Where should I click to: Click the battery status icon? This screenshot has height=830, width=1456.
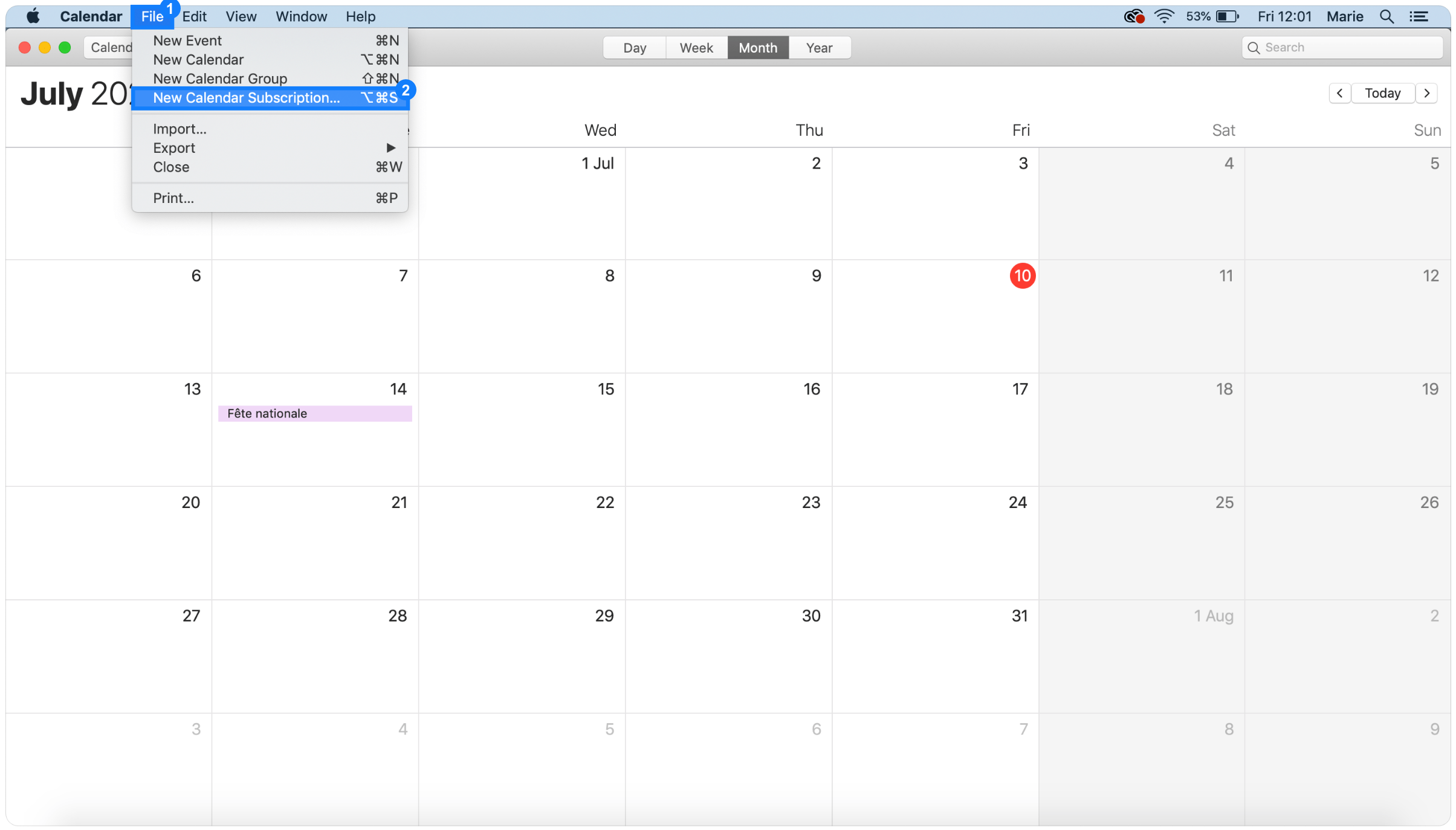pos(1227,16)
